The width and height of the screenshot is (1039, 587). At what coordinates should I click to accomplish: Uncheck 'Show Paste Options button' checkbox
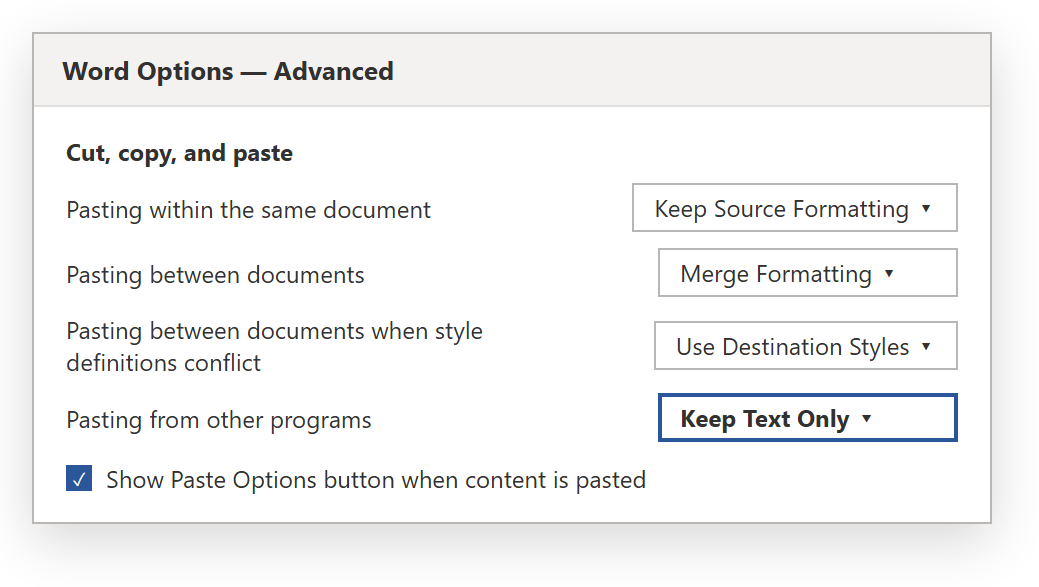79,478
